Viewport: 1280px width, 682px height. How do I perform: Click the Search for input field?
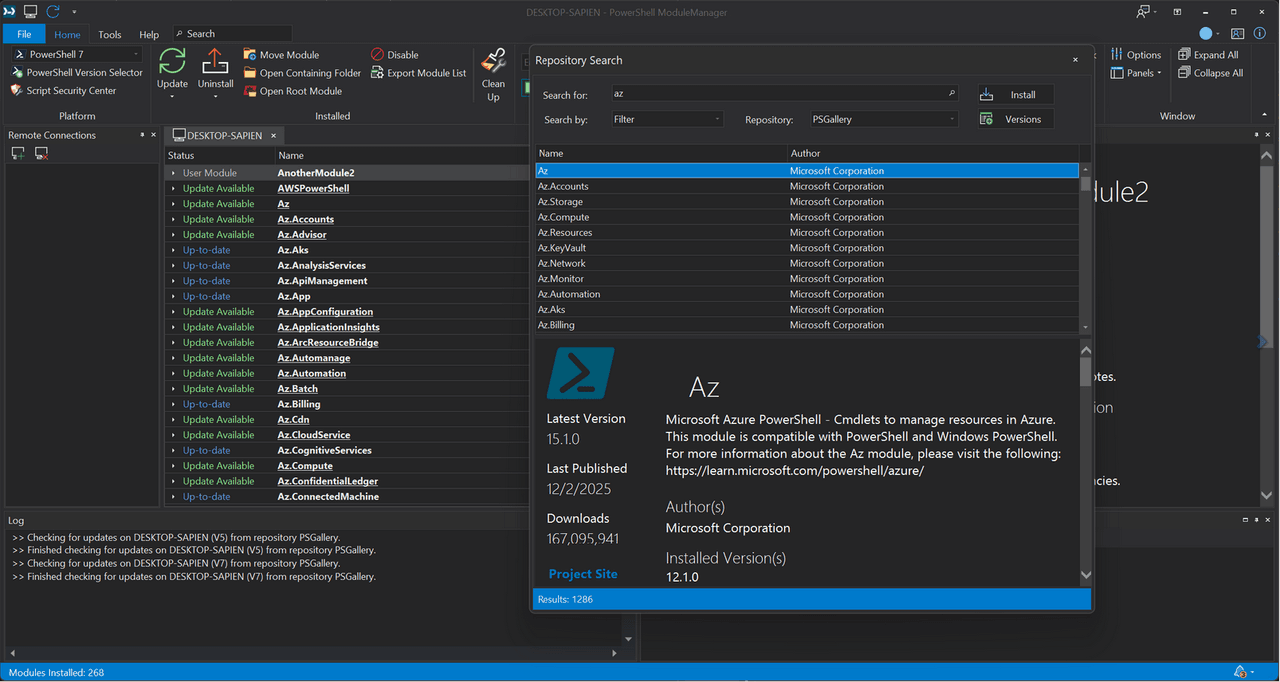pyautogui.click(x=783, y=94)
